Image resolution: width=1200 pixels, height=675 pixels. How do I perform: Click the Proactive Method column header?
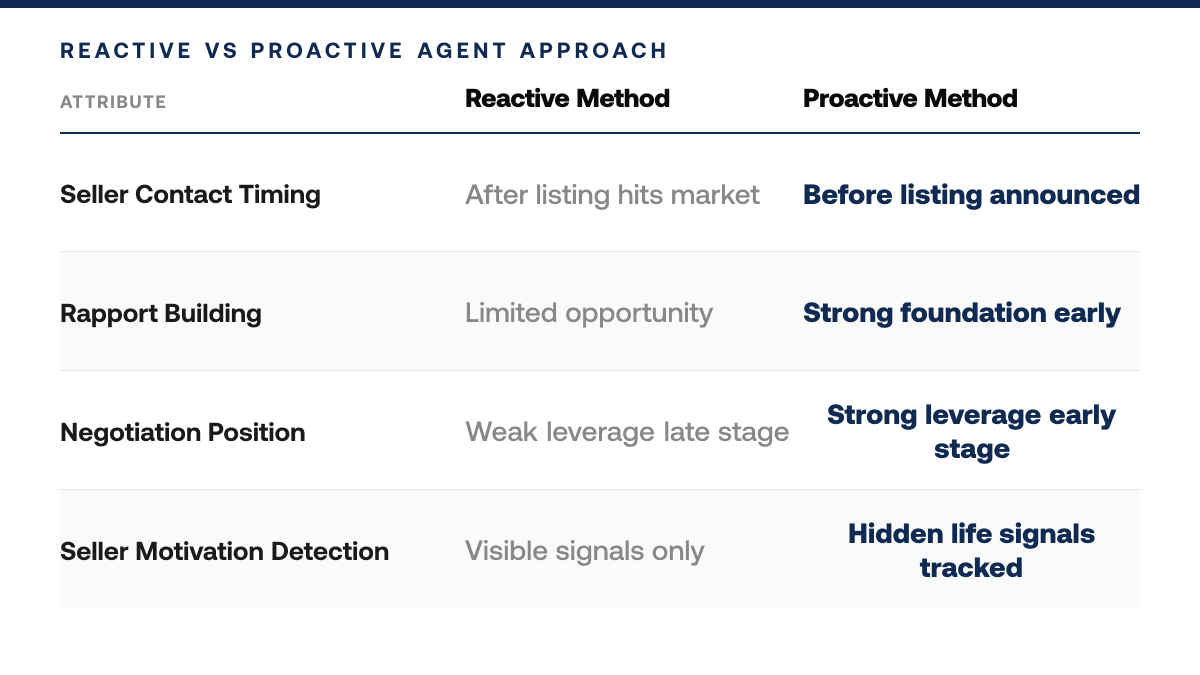coord(910,98)
